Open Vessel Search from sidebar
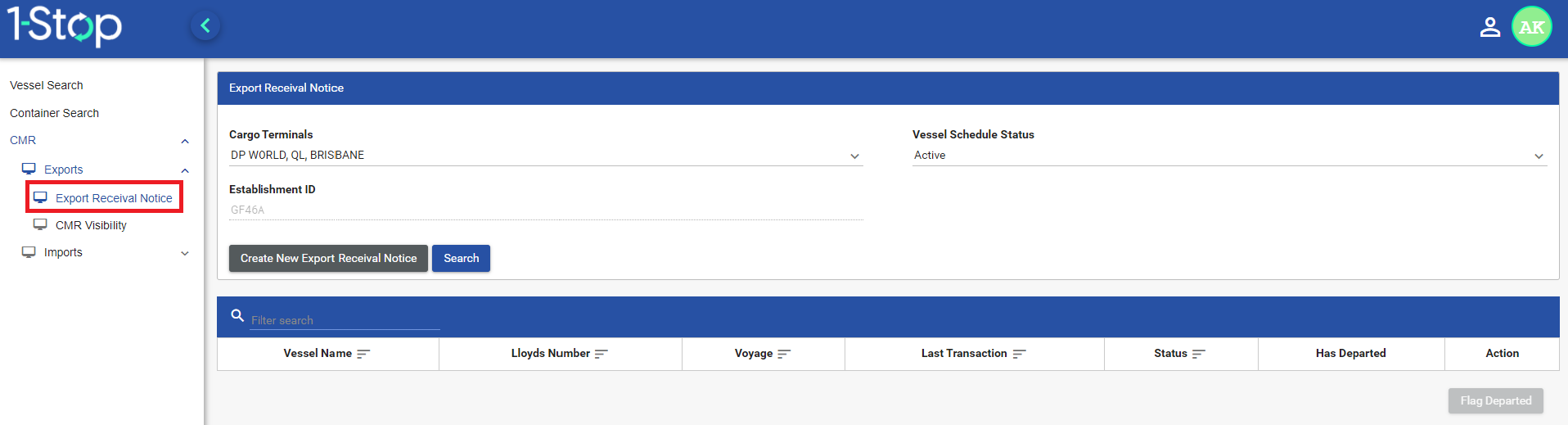1568x425 pixels. tap(47, 85)
